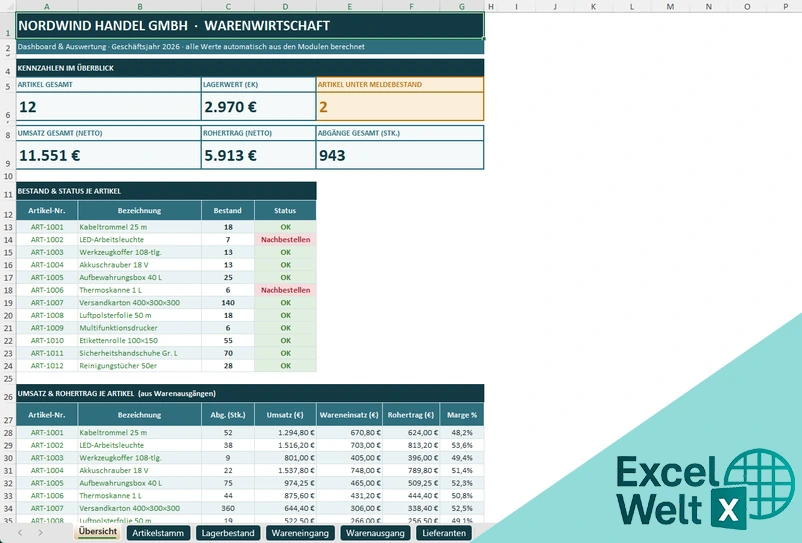Select the Lieferanten sheet tab
Image resolution: width=802 pixels, height=543 pixels.
point(443,533)
